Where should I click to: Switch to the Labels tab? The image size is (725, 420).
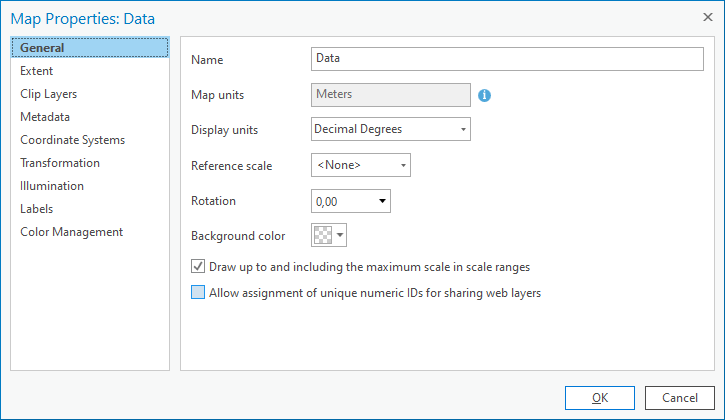point(36,209)
